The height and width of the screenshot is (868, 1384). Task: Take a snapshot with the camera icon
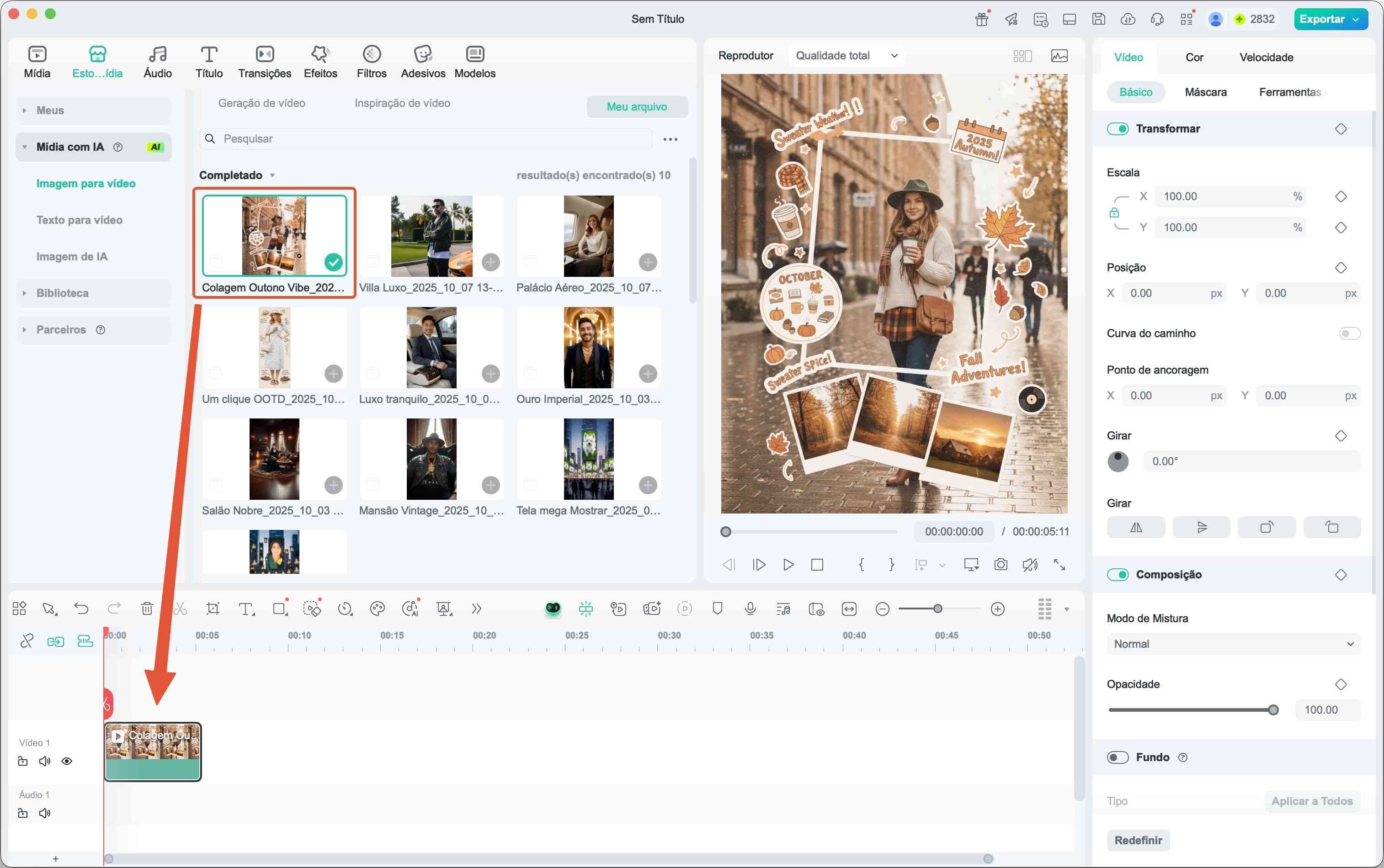1001,564
